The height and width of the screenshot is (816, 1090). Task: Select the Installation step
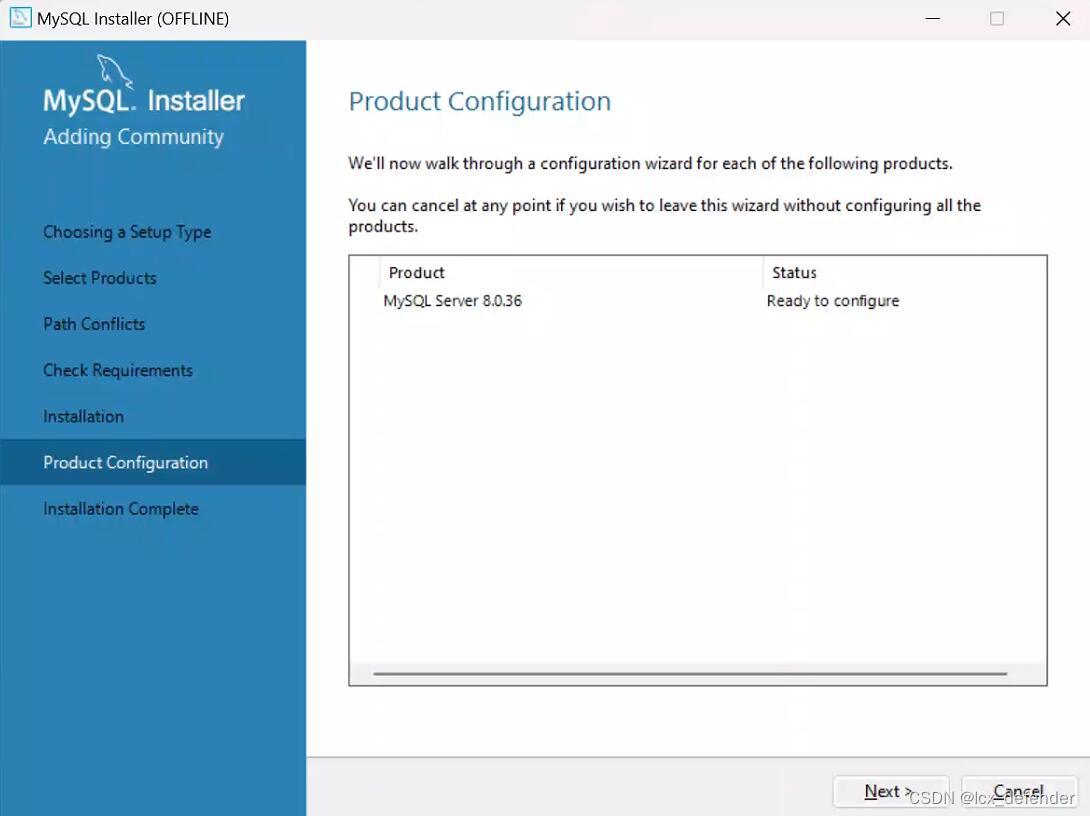(83, 416)
